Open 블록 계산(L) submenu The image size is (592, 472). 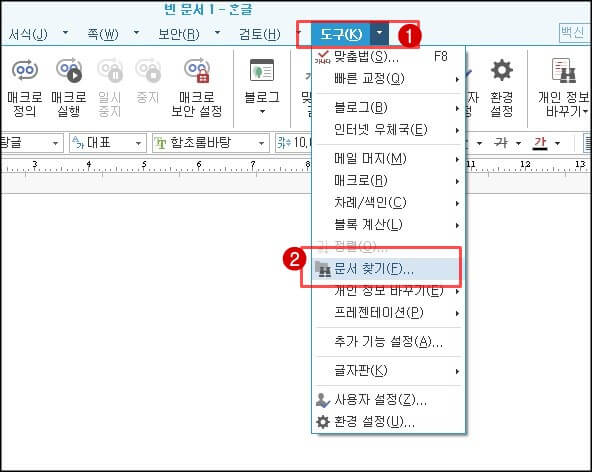[388, 225]
